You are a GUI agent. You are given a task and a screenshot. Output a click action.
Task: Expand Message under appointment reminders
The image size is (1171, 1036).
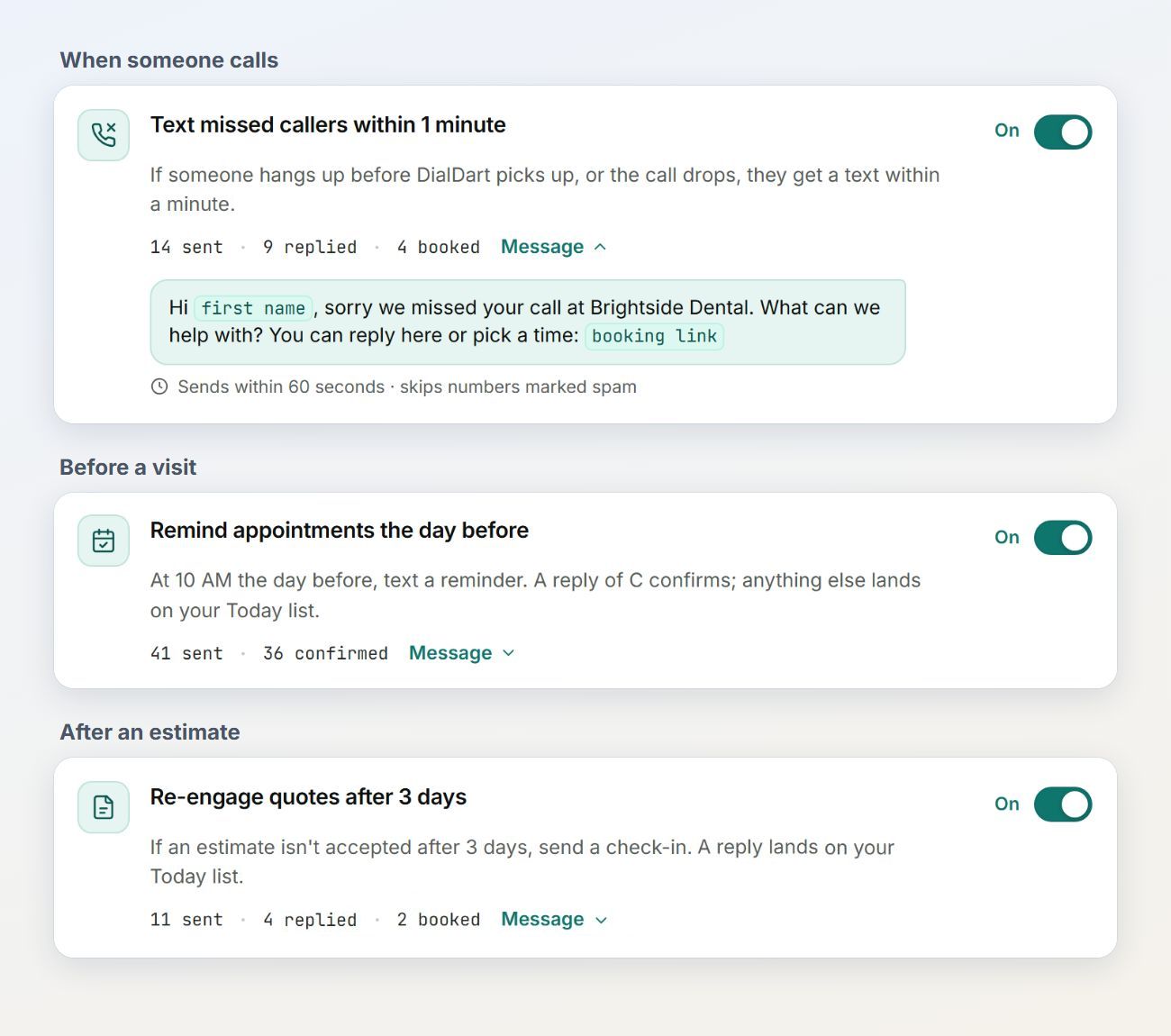[x=462, y=653]
